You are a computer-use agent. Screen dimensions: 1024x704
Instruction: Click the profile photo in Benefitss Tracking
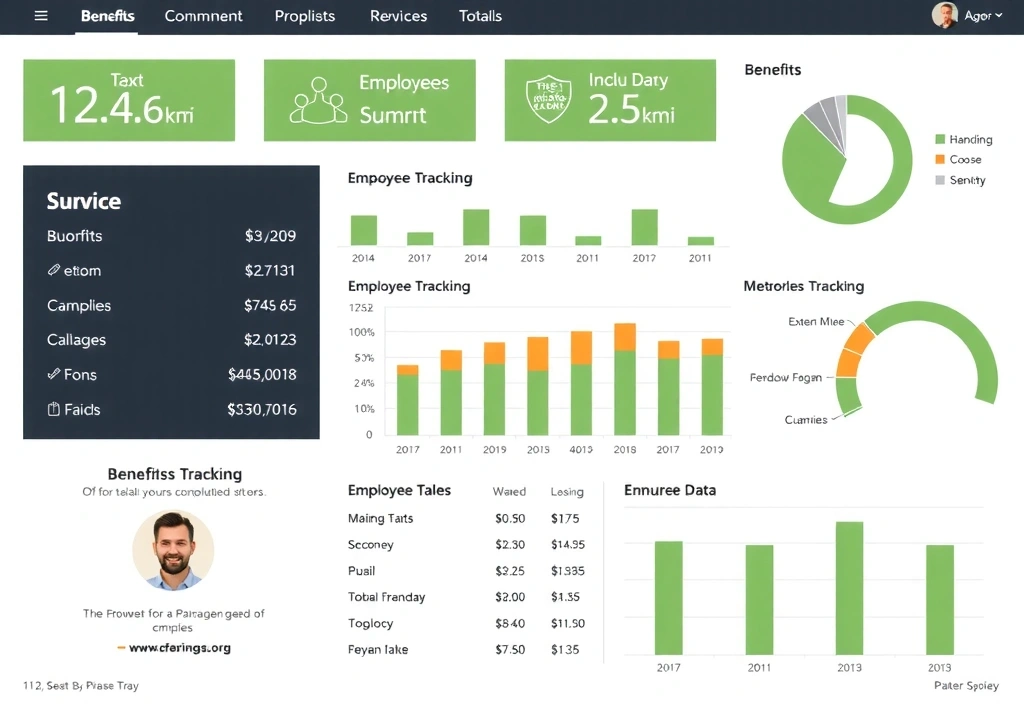(172, 551)
